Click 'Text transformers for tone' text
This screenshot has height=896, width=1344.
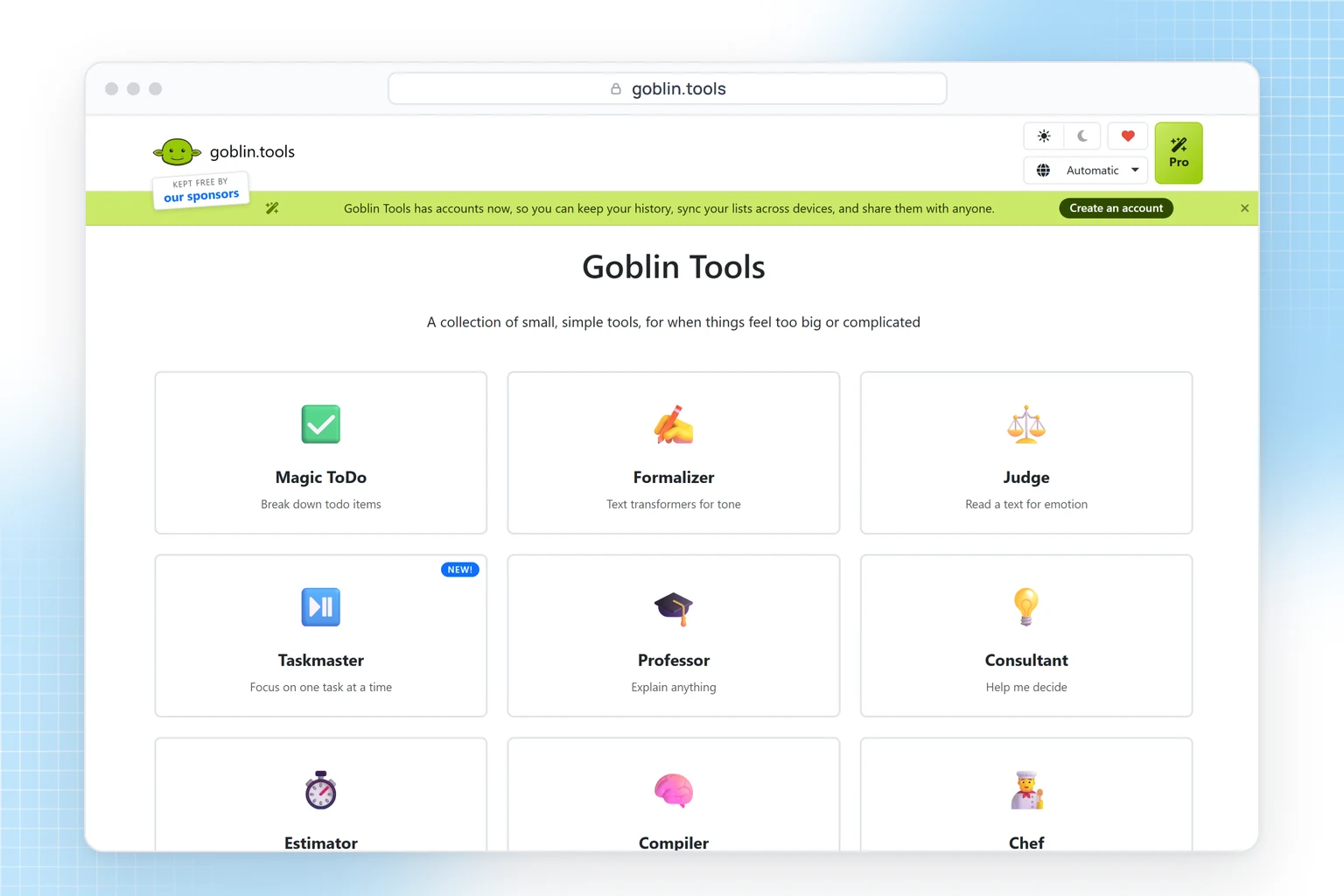(674, 505)
